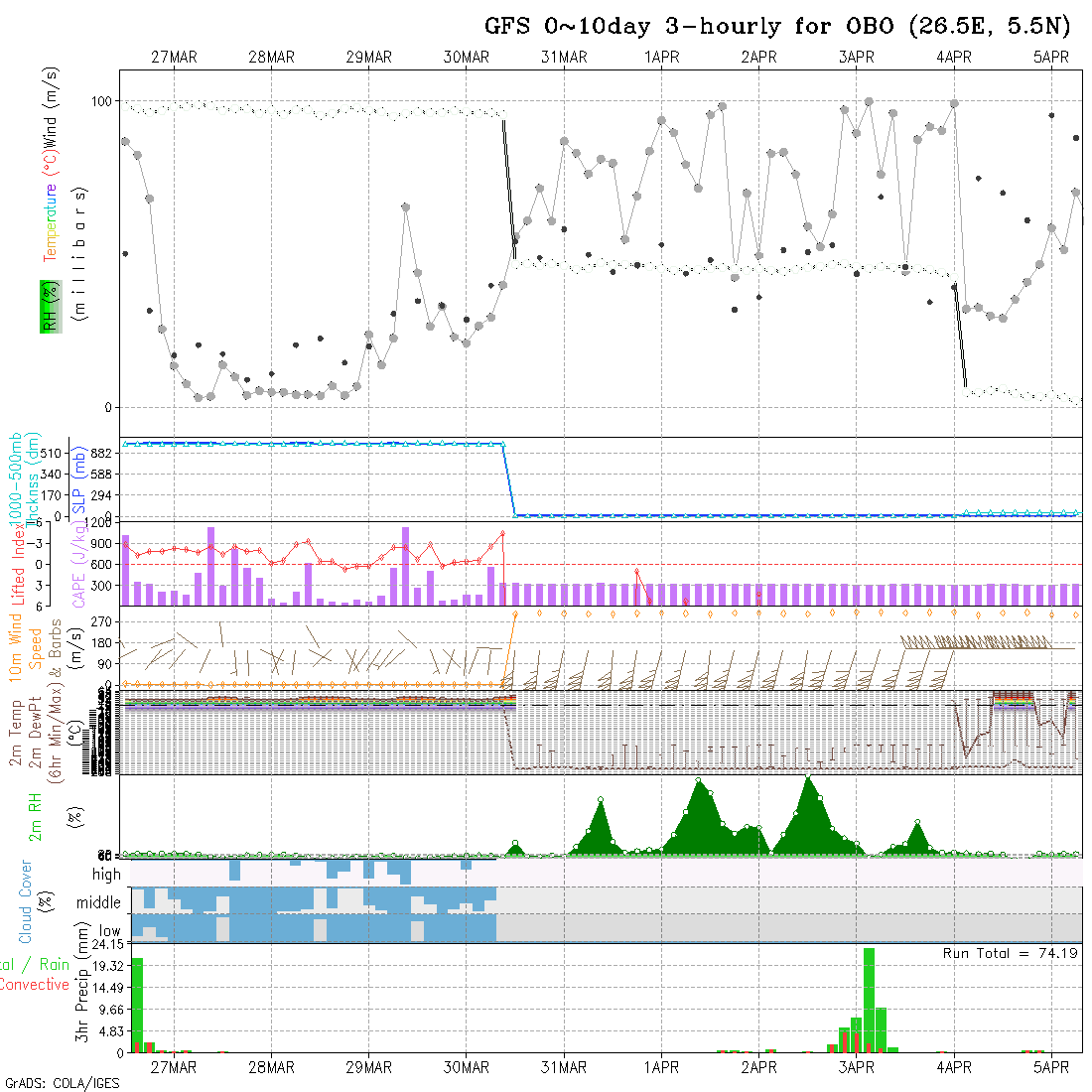Click the GrADS: COLA/IGES credit text
This screenshot has width=1092, height=1092.
[x=62, y=1083]
